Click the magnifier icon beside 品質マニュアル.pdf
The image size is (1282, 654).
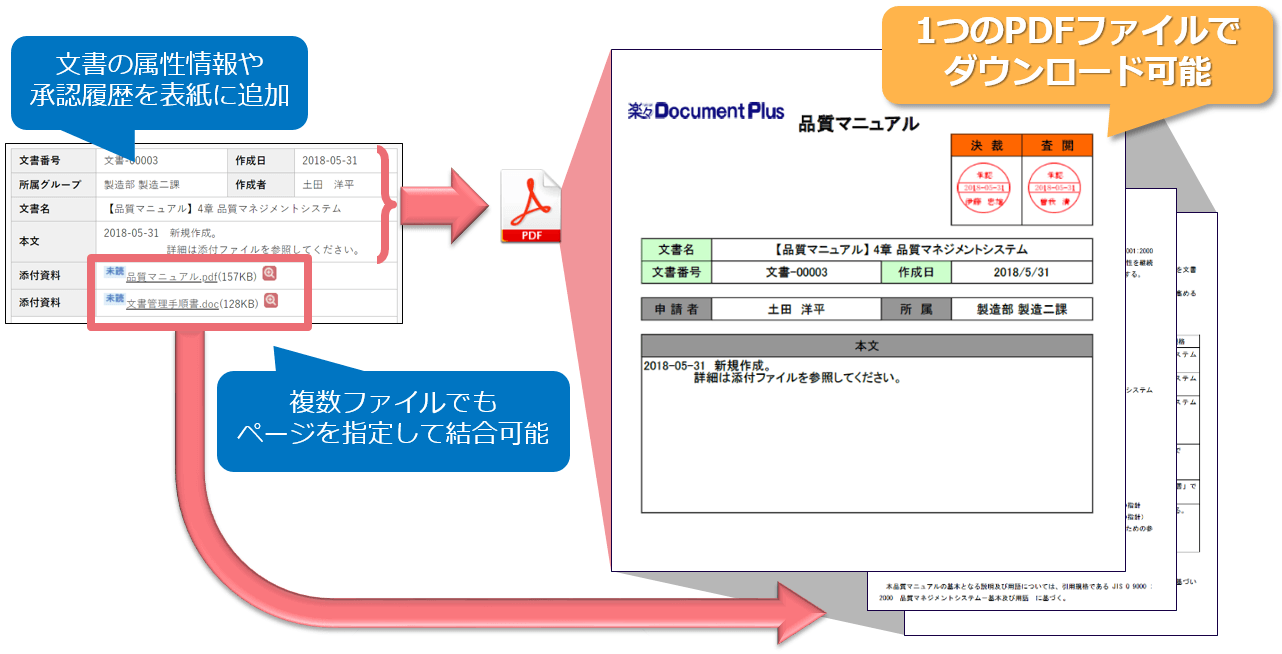(x=270, y=274)
